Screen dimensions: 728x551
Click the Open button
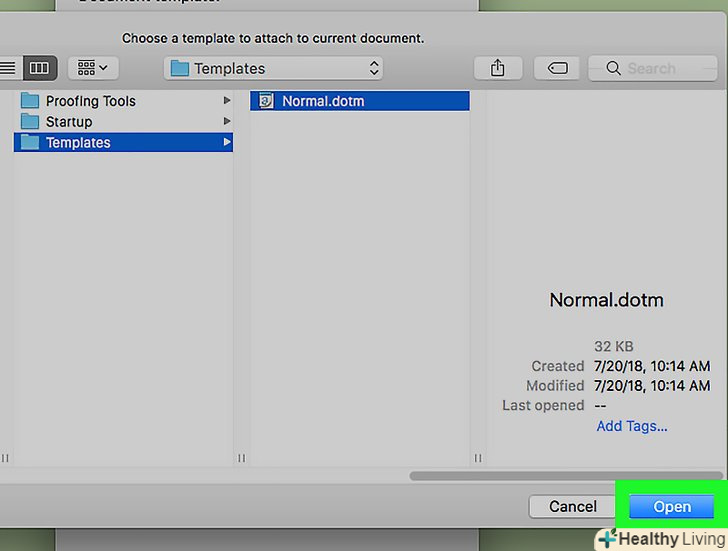(671, 506)
